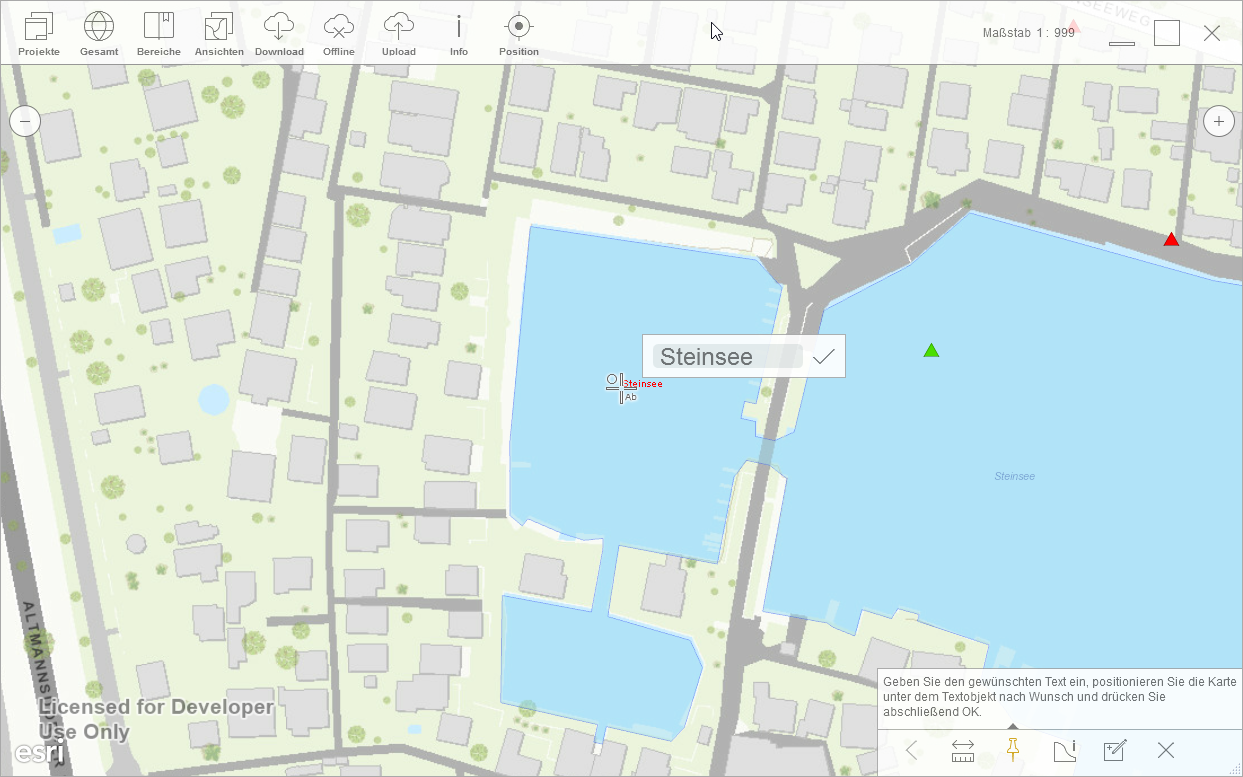This screenshot has width=1243, height=777.
Task: Click the Upload cloud icon
Action: tap(399, 33)
